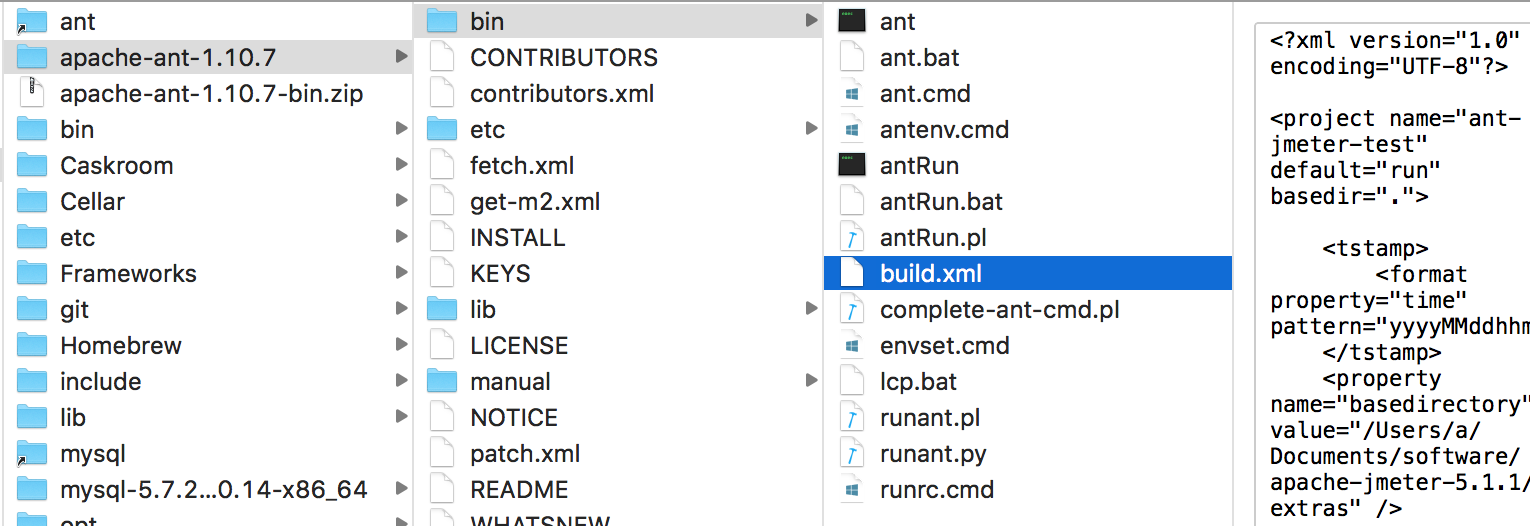Click the runant.pl script icon
This screenshot has width=1530, height=526.
[852, 417]
